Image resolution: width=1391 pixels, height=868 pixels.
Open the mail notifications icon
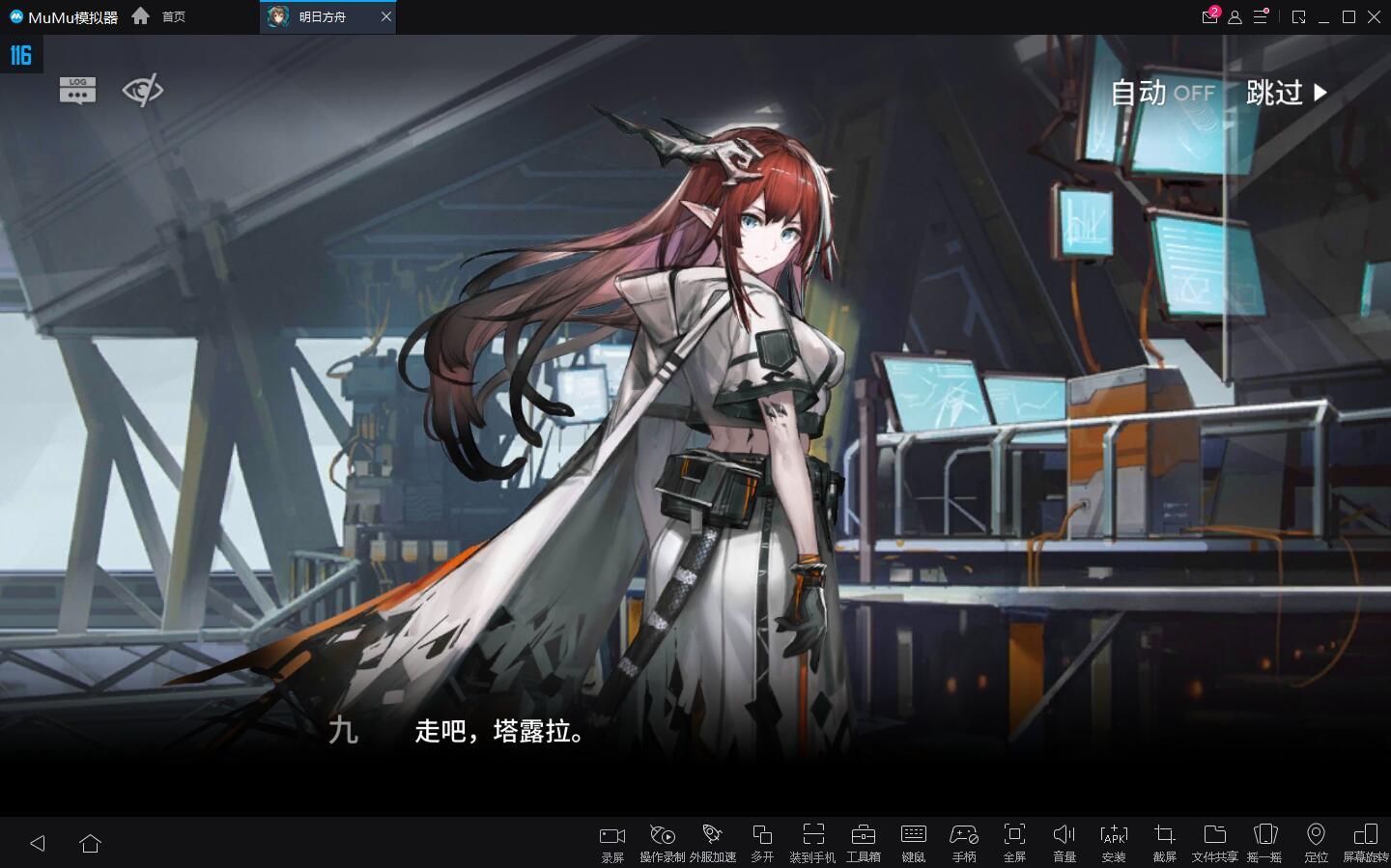tap(1209, 16)
